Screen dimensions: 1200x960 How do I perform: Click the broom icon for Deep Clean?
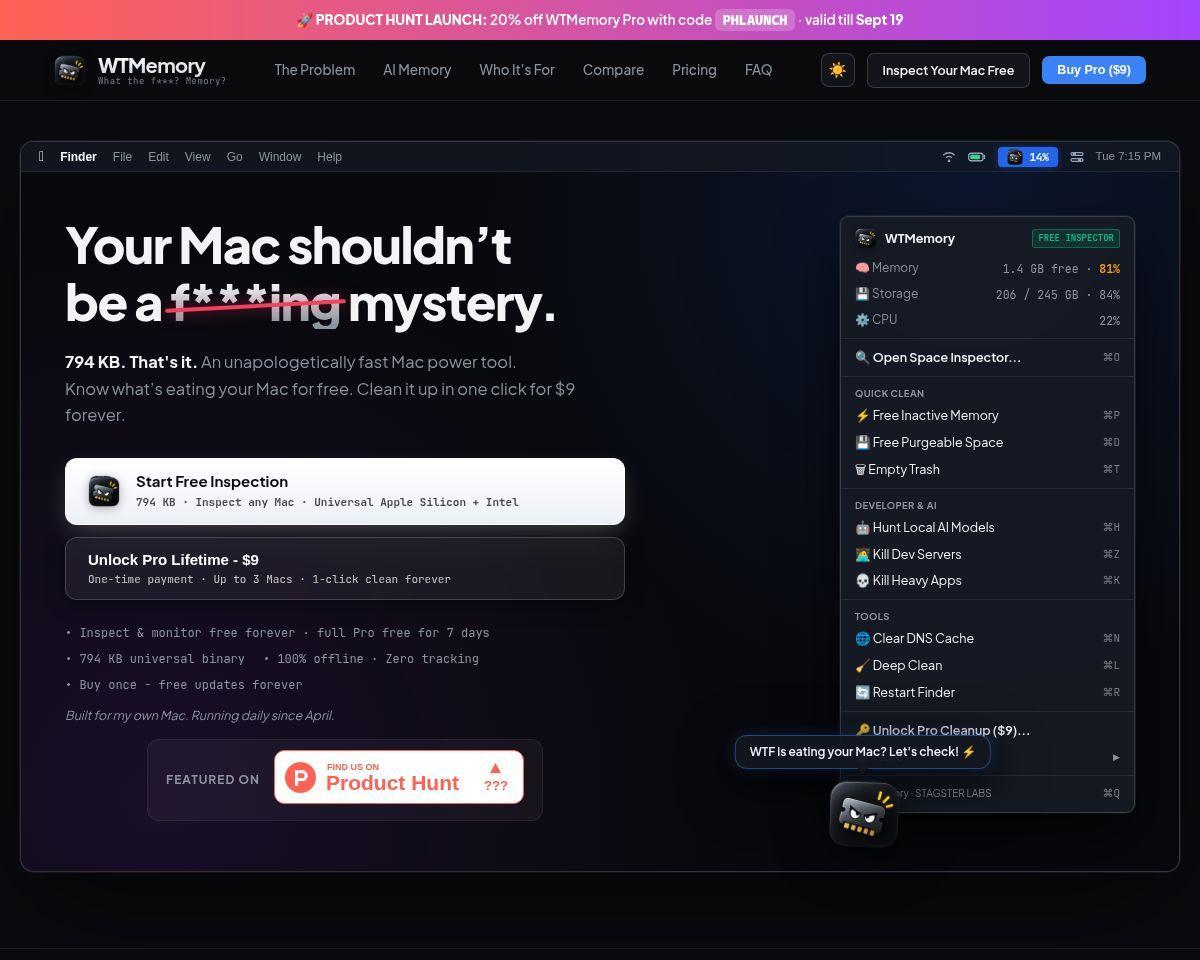[x=862, y=666]
